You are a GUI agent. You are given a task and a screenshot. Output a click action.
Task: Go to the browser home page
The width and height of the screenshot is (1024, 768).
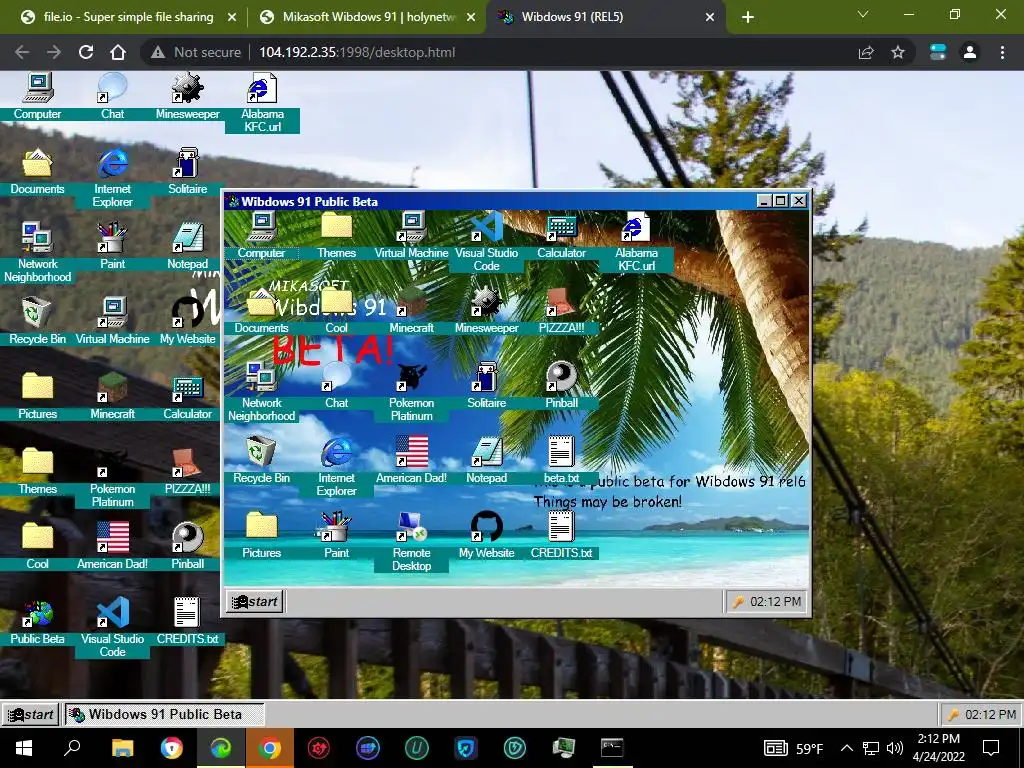(x=118, y=52)
